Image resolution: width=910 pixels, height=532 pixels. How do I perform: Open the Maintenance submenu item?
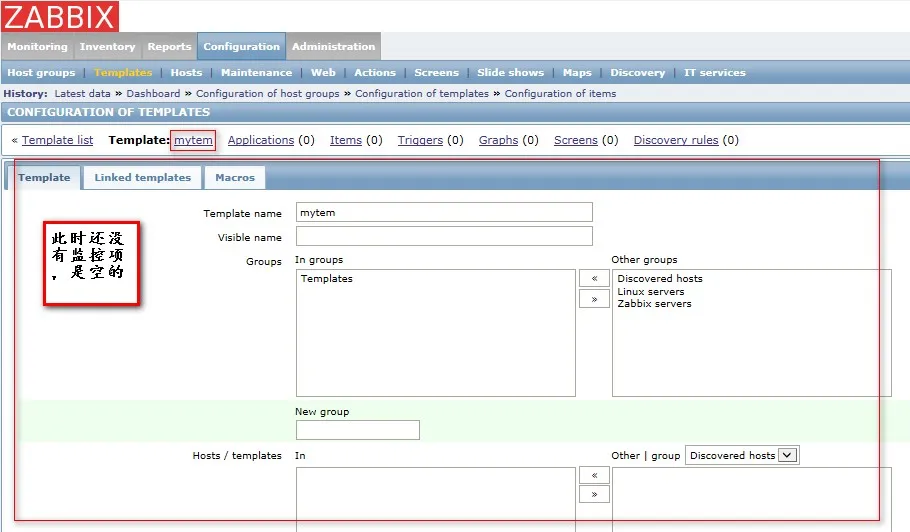257,73
